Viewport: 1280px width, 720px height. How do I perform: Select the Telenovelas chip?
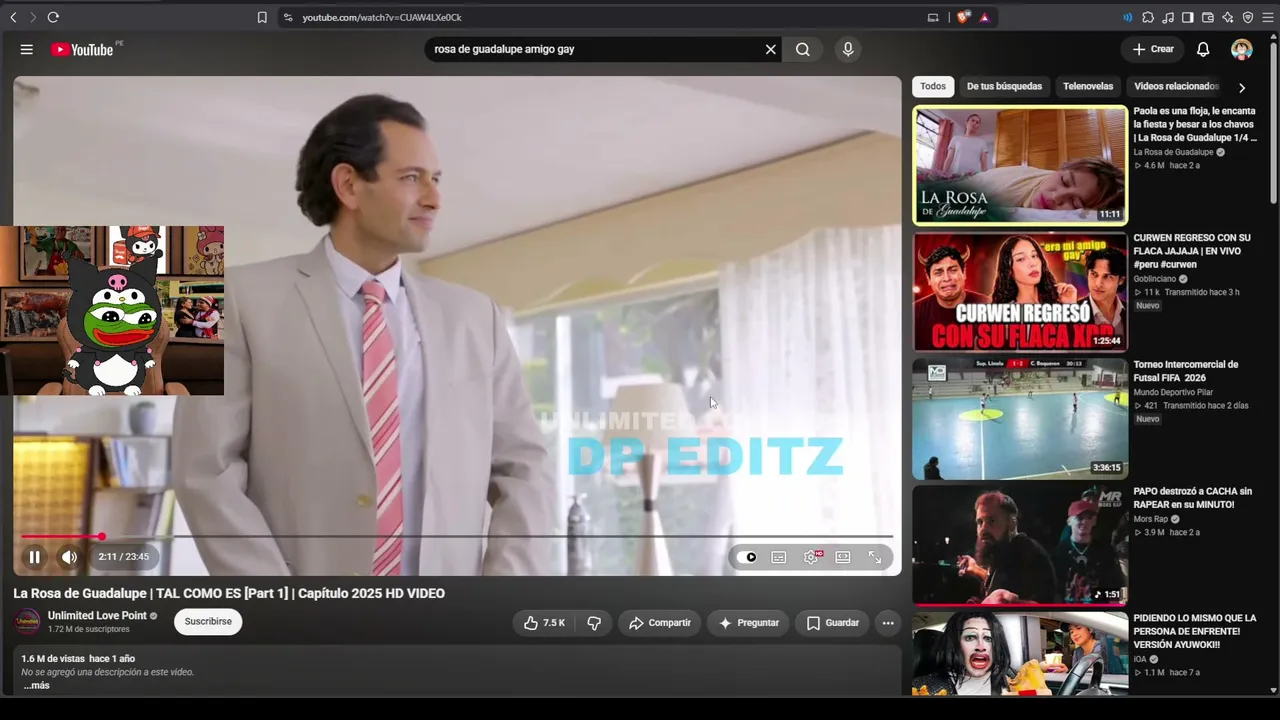click(x=1088, y=87)
